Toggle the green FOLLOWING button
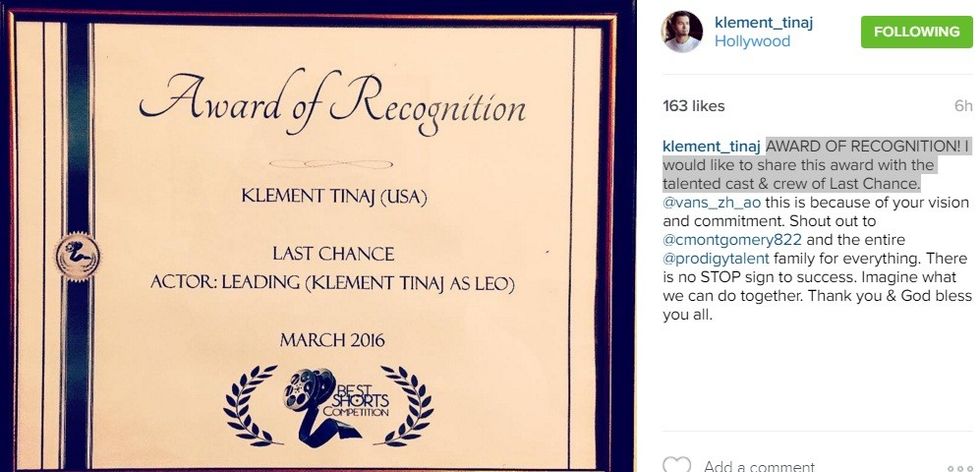 point(916,31)
